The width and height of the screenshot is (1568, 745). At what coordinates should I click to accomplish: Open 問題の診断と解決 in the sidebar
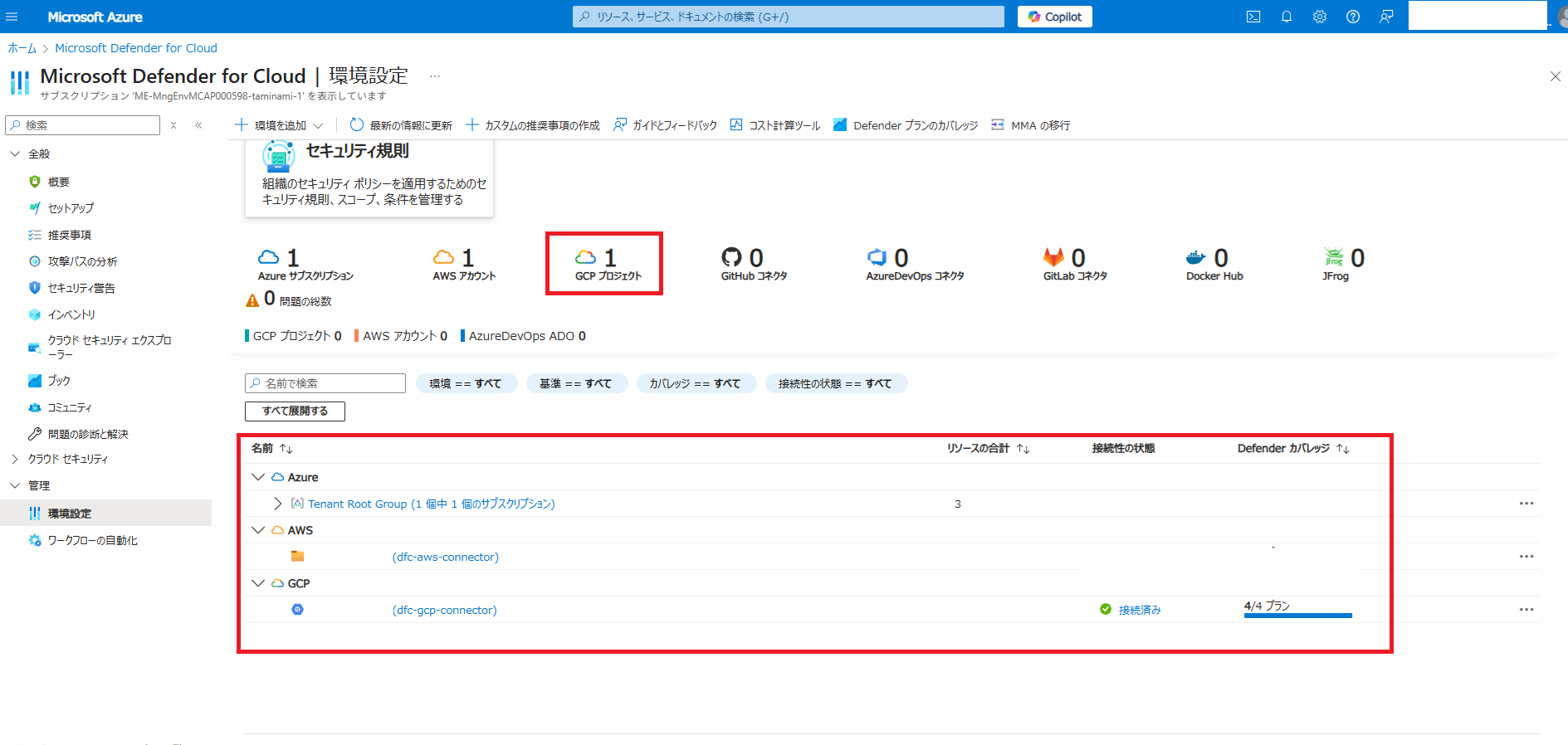(88, 434)
